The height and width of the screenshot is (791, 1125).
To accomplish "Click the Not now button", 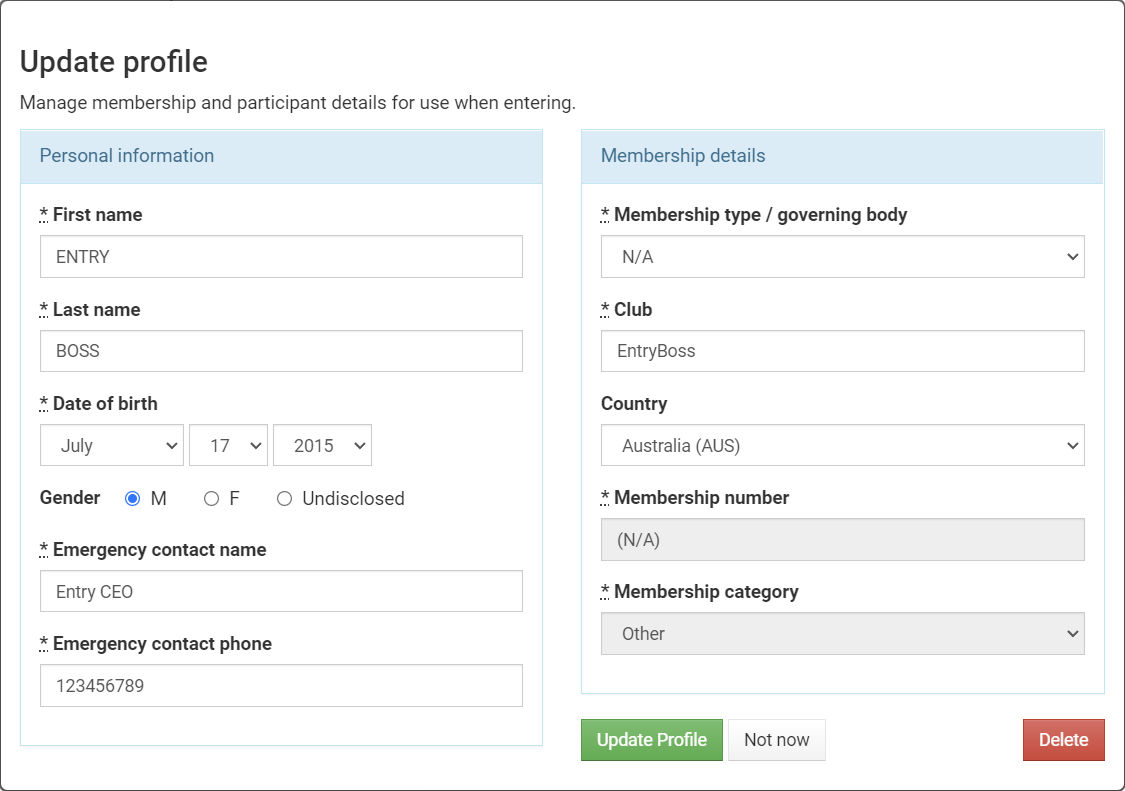I will pyautogui.click(x=776, y=740).
